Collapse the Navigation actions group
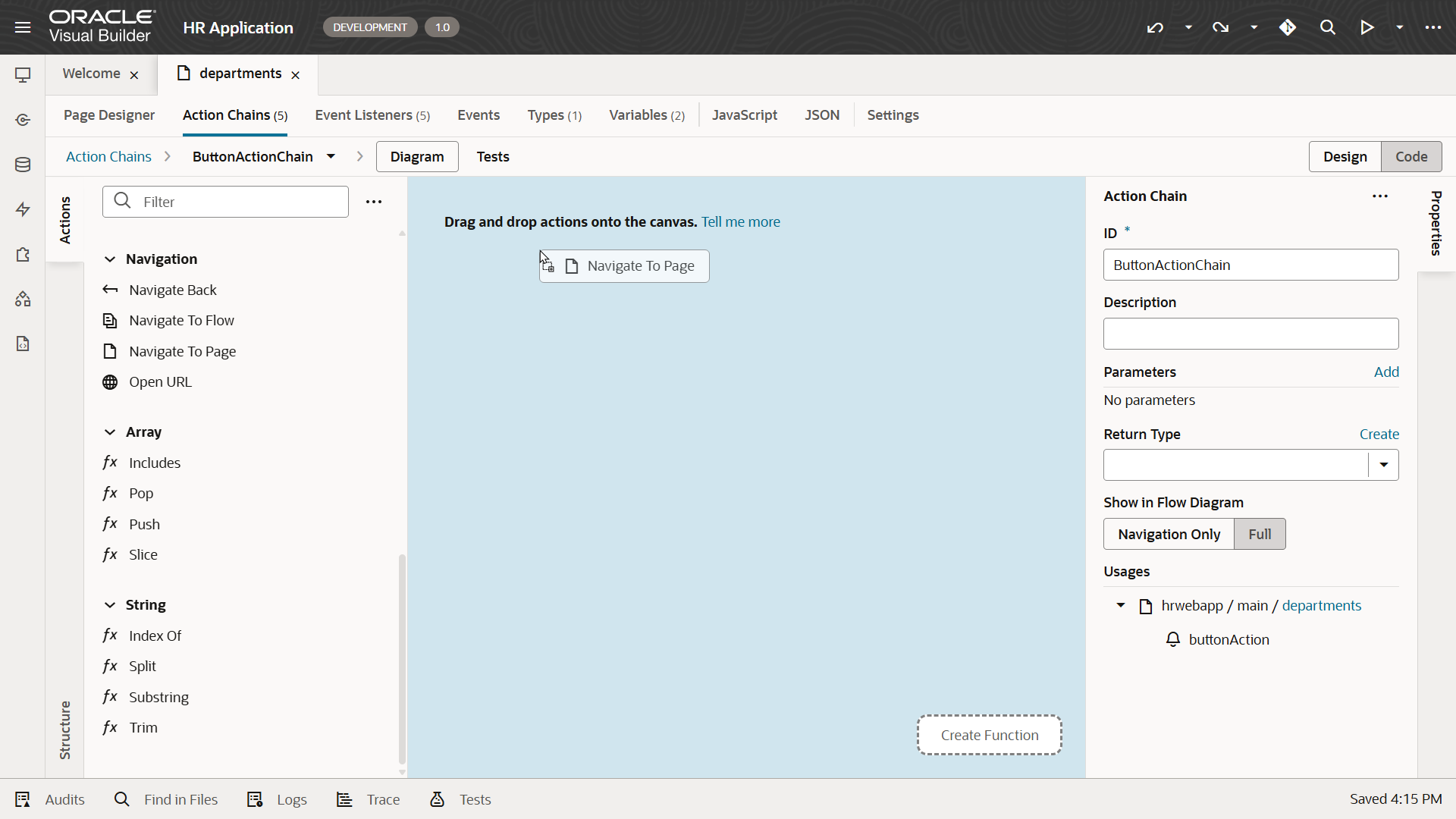The height and width of the screenshot is (819, 1456). tap(110, 259)
